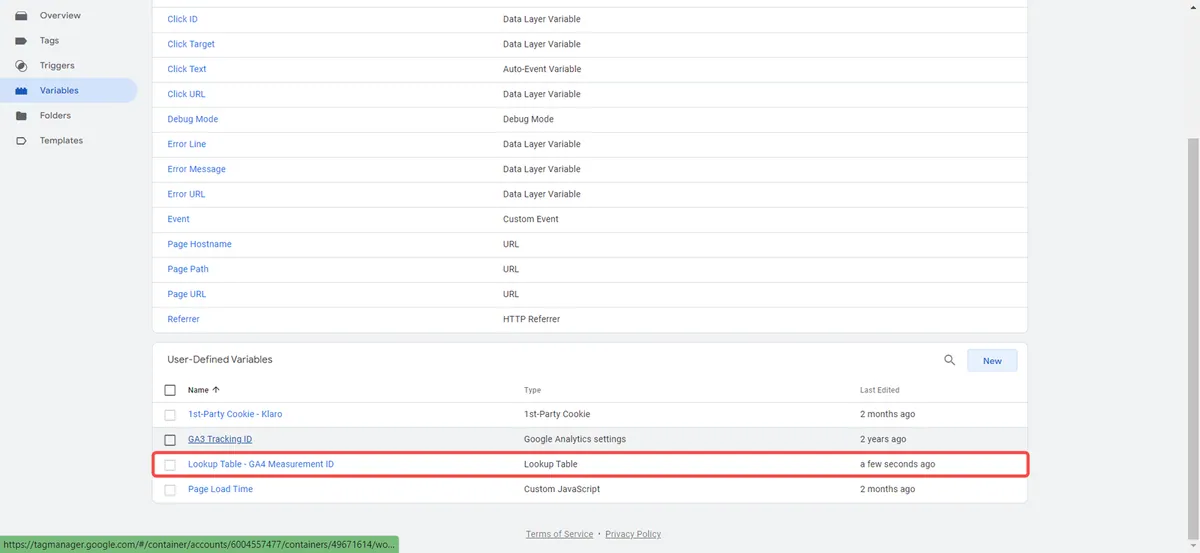Click the 'User-Defined Variables' heading
Viewport: 1200px width, 553px height.
point(220,359)
